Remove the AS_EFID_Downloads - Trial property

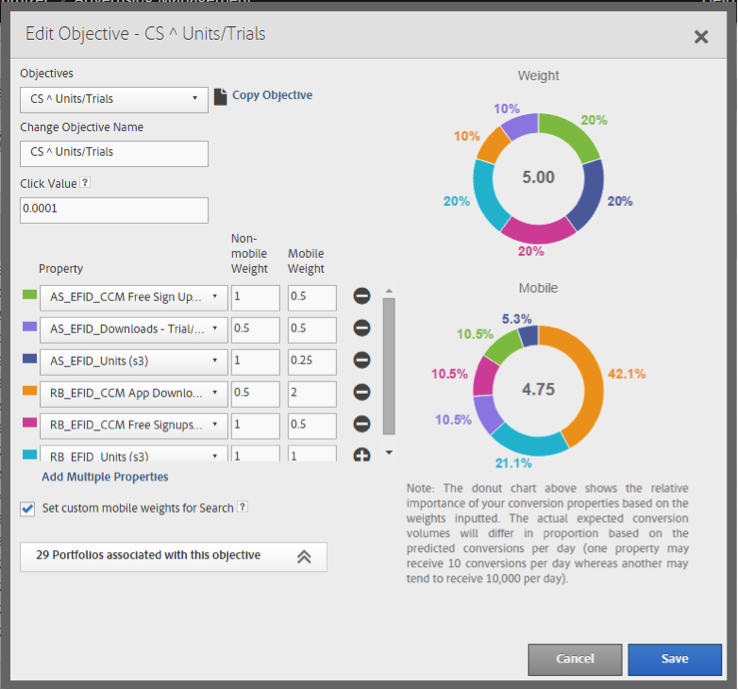[361, 328]
